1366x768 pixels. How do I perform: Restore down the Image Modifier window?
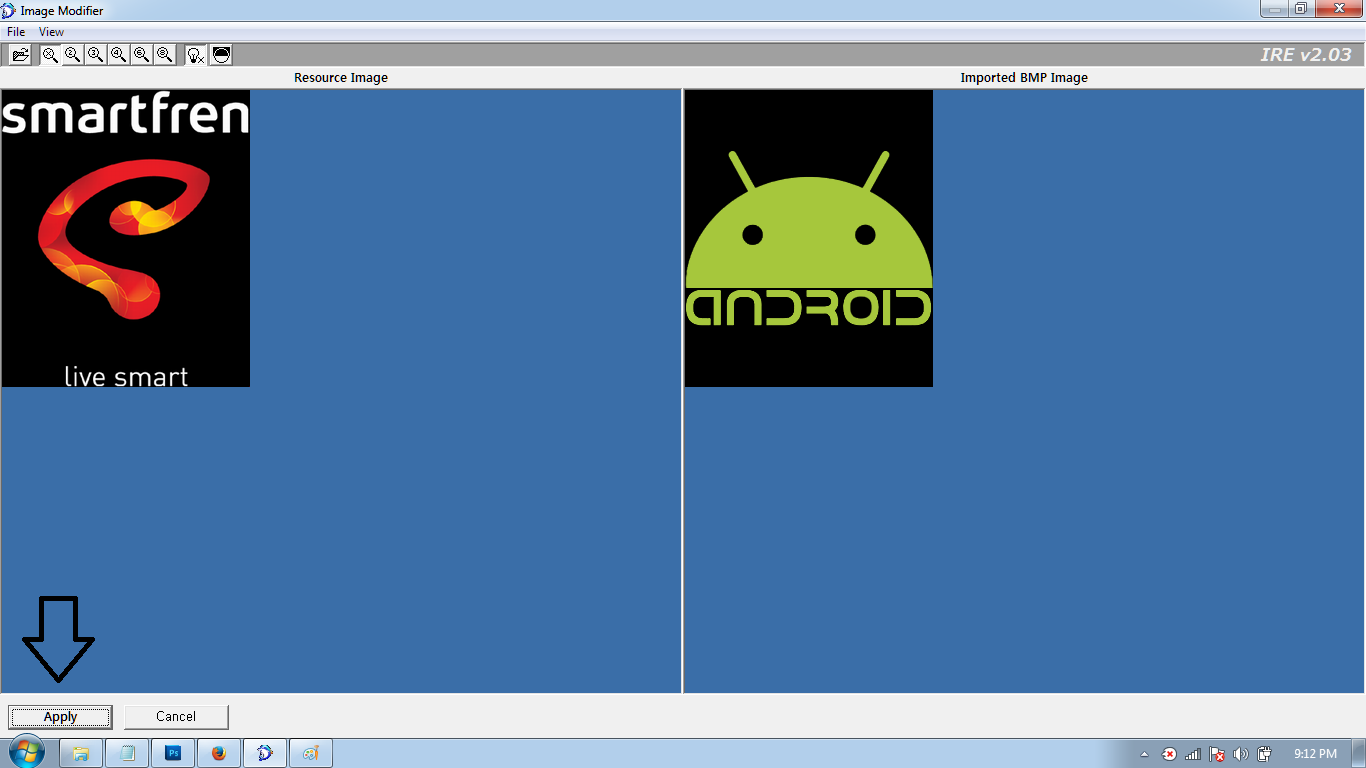[x=1300, y=9]
